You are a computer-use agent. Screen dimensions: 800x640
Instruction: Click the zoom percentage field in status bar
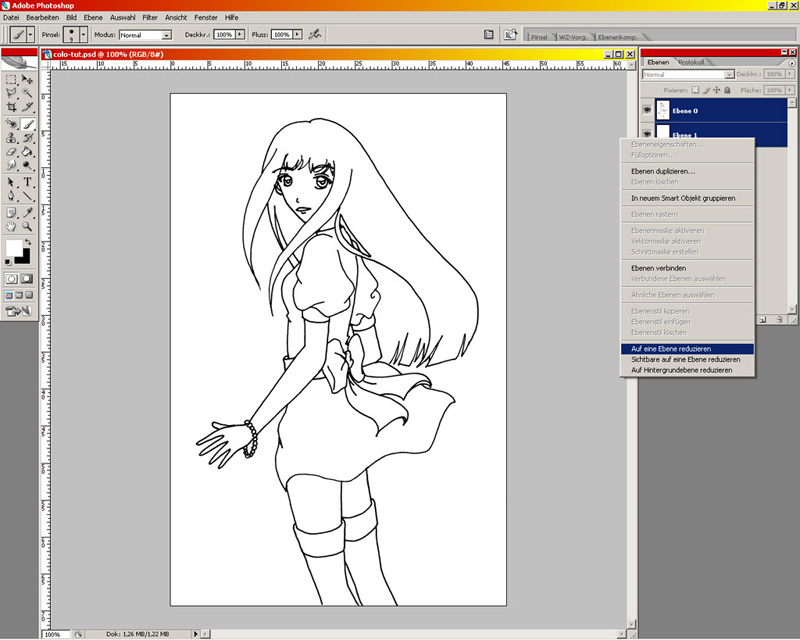(x=55, y=634)
